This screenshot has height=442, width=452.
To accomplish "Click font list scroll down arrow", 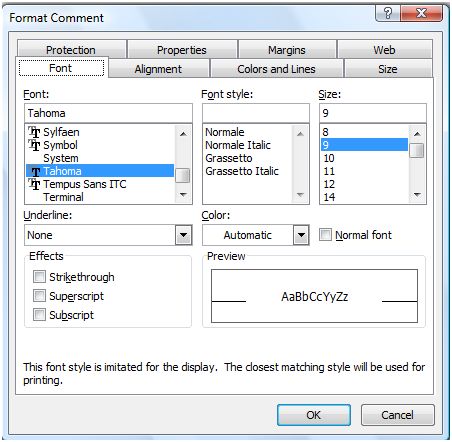I will [x=183, y=195].
